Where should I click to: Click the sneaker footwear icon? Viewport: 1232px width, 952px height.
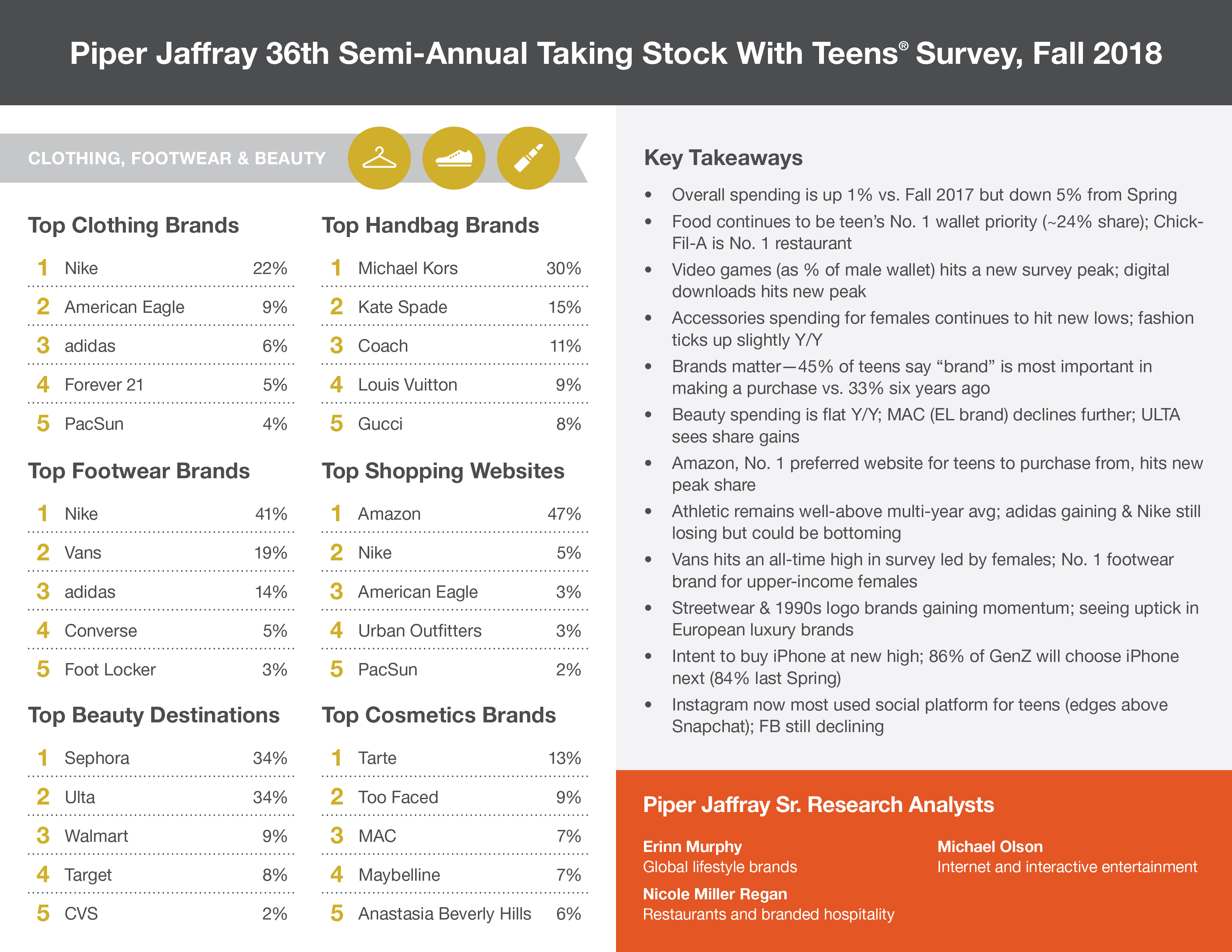(454, 158)
